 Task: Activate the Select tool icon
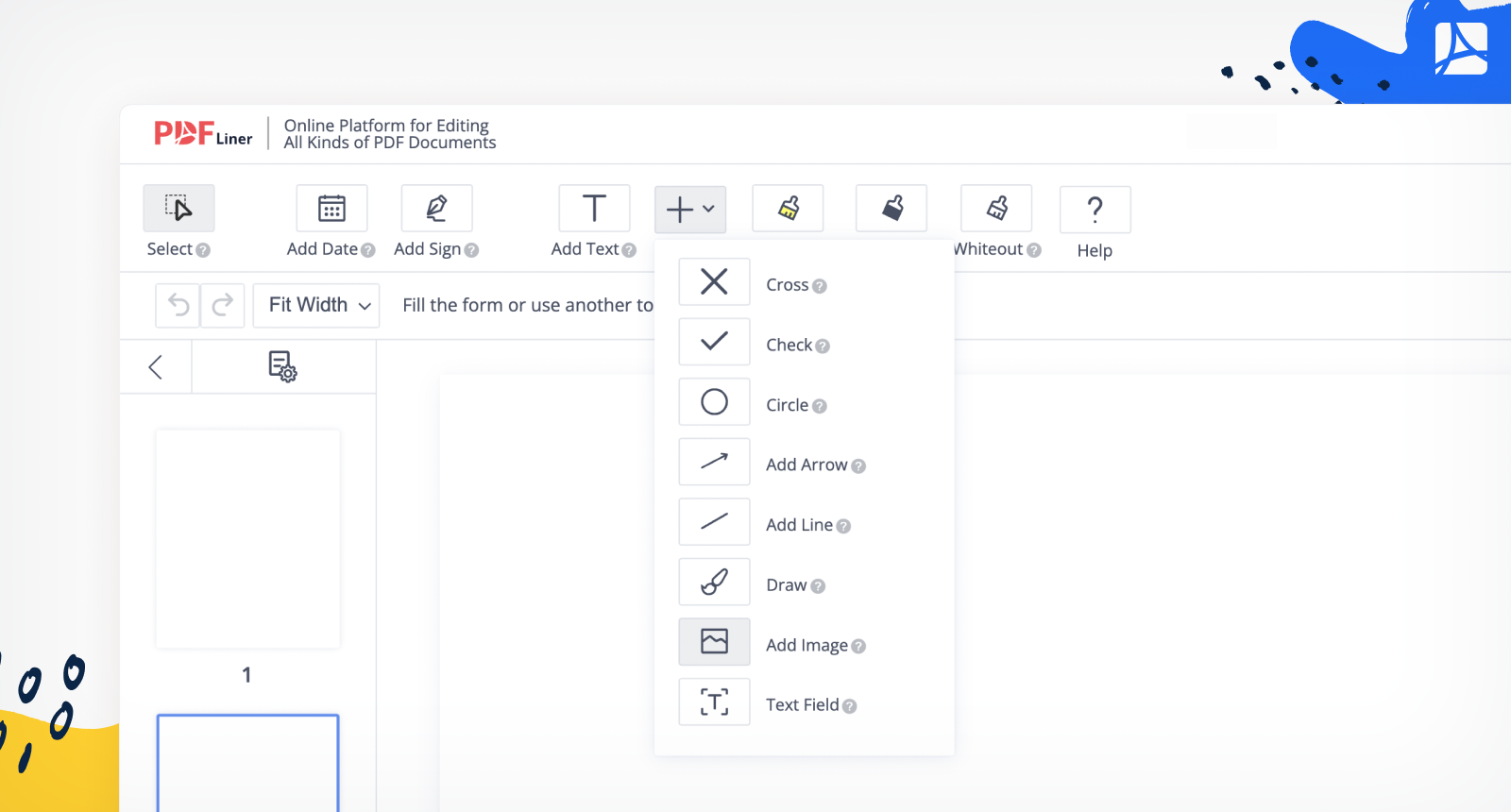coord(178,208)
